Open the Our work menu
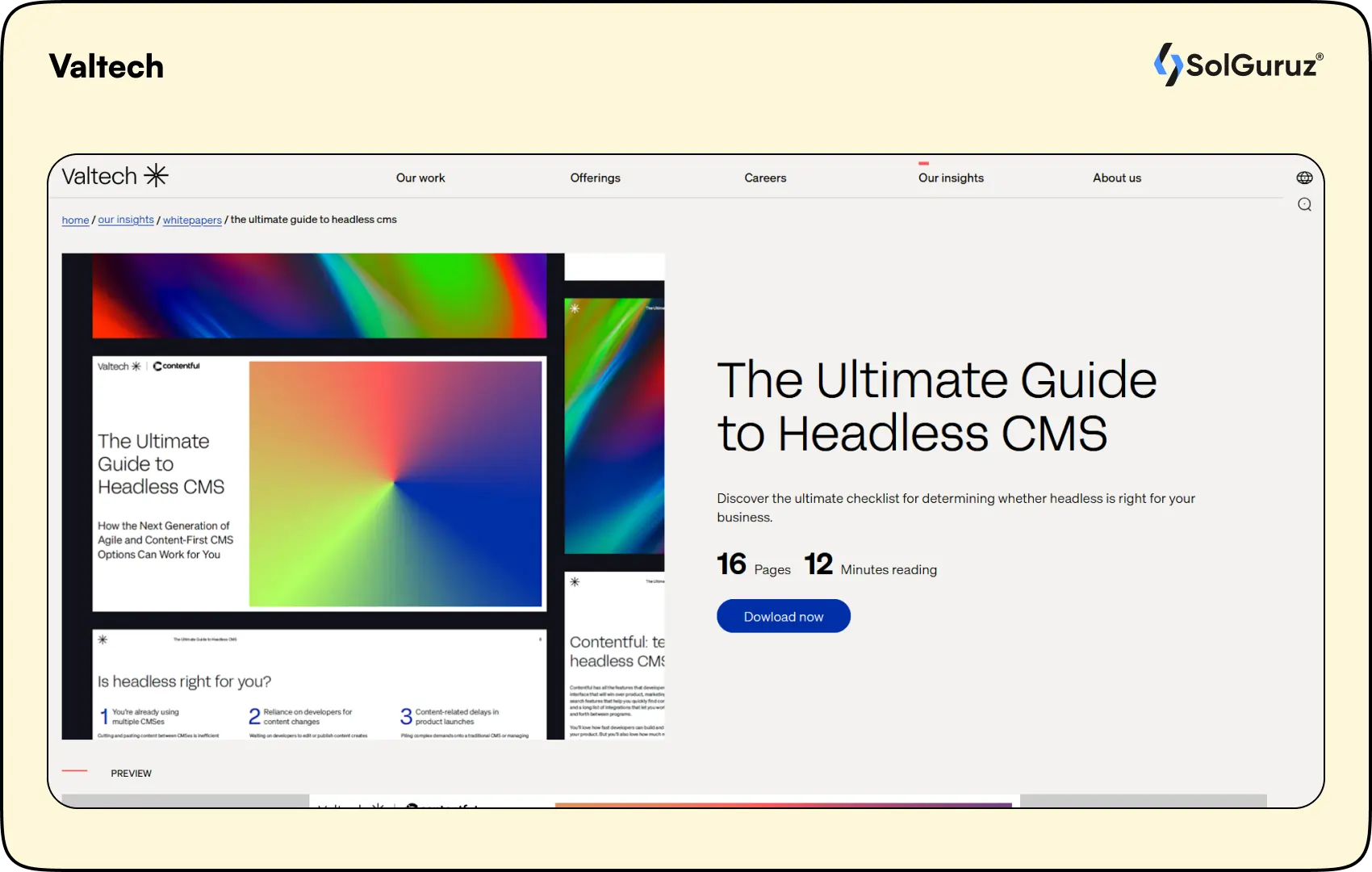This screenshot has height=872, width=1372. (420, 178)
